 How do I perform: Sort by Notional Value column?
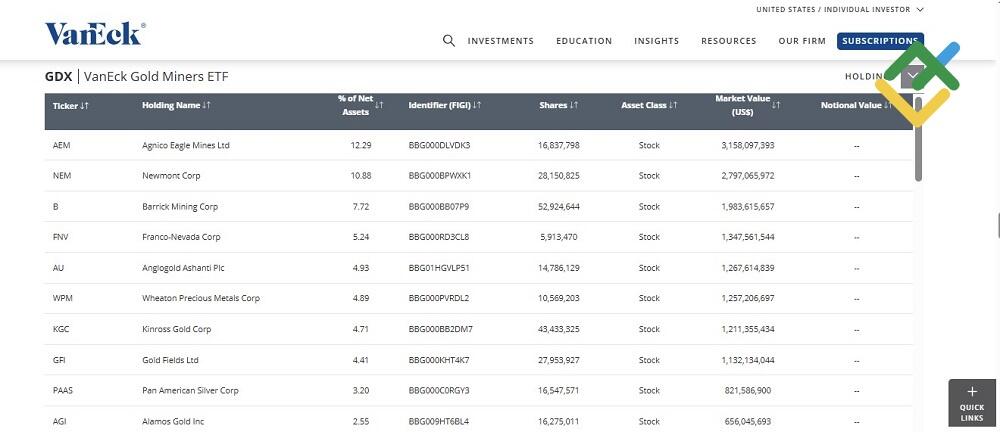tap(856, 105)
